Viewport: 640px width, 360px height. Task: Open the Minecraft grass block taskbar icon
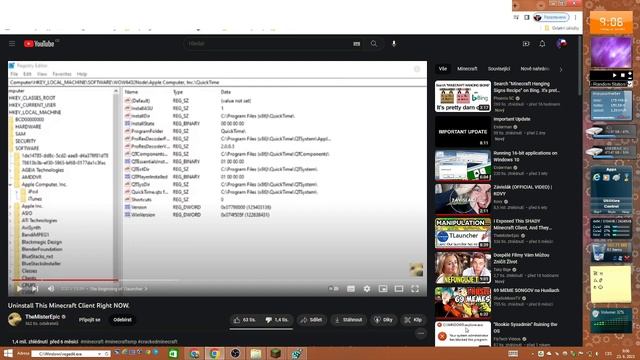point(276,353)
